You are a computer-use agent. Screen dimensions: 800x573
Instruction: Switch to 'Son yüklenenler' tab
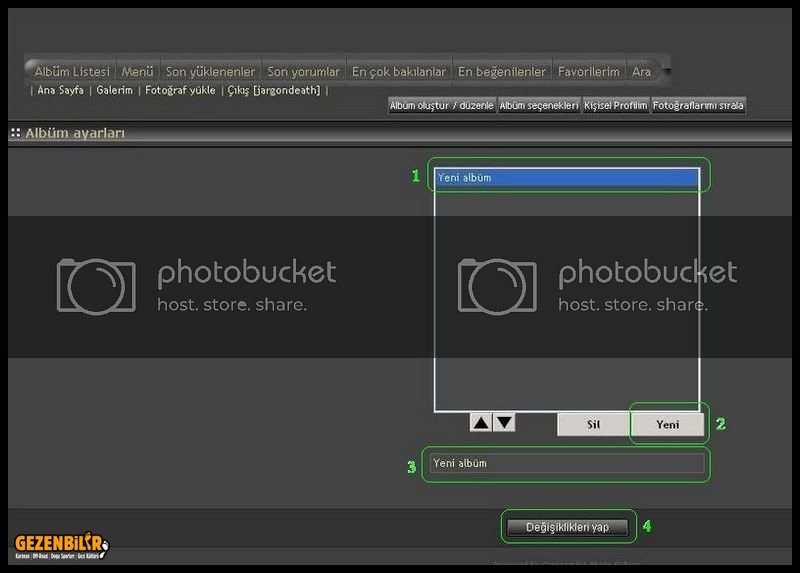pos(210,72)
